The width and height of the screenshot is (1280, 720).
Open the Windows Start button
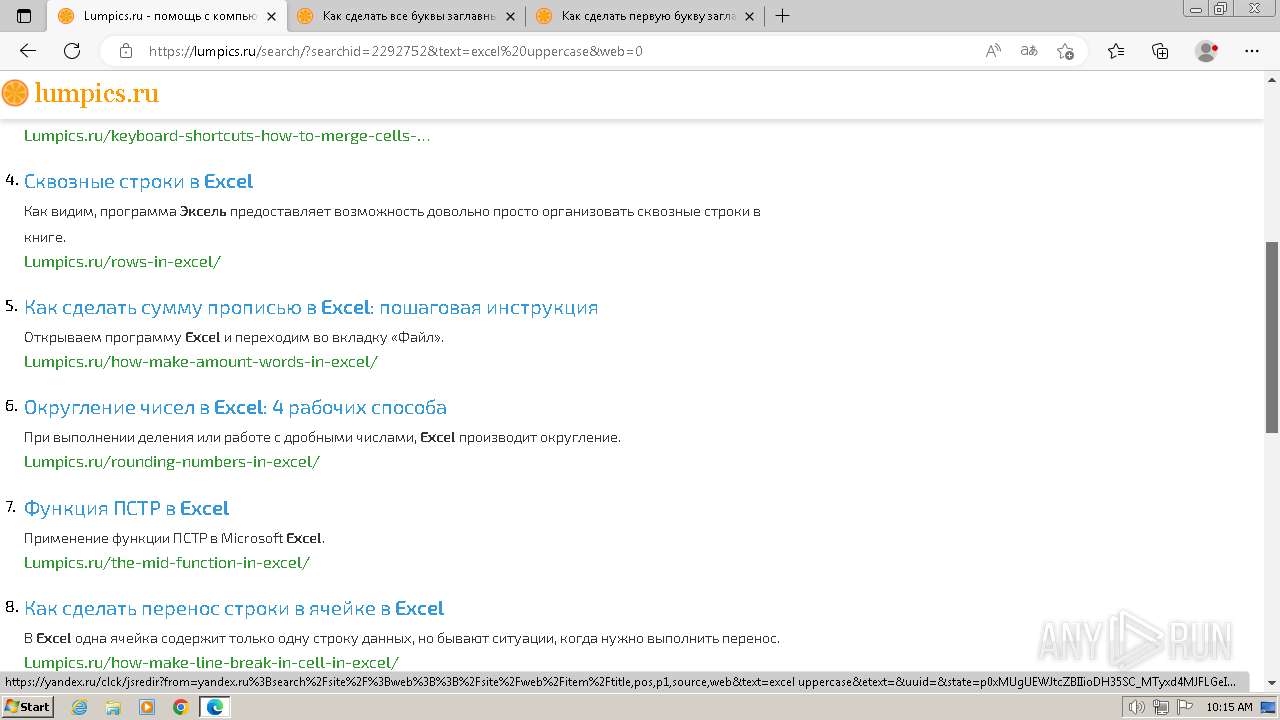tap(28, 706)
